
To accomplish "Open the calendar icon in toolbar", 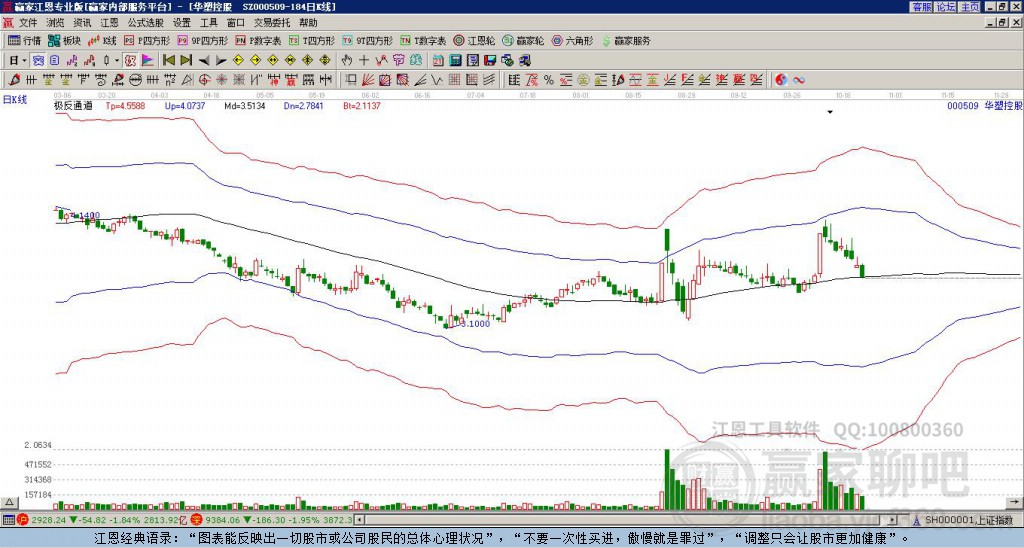I will (x=438, y=60).
